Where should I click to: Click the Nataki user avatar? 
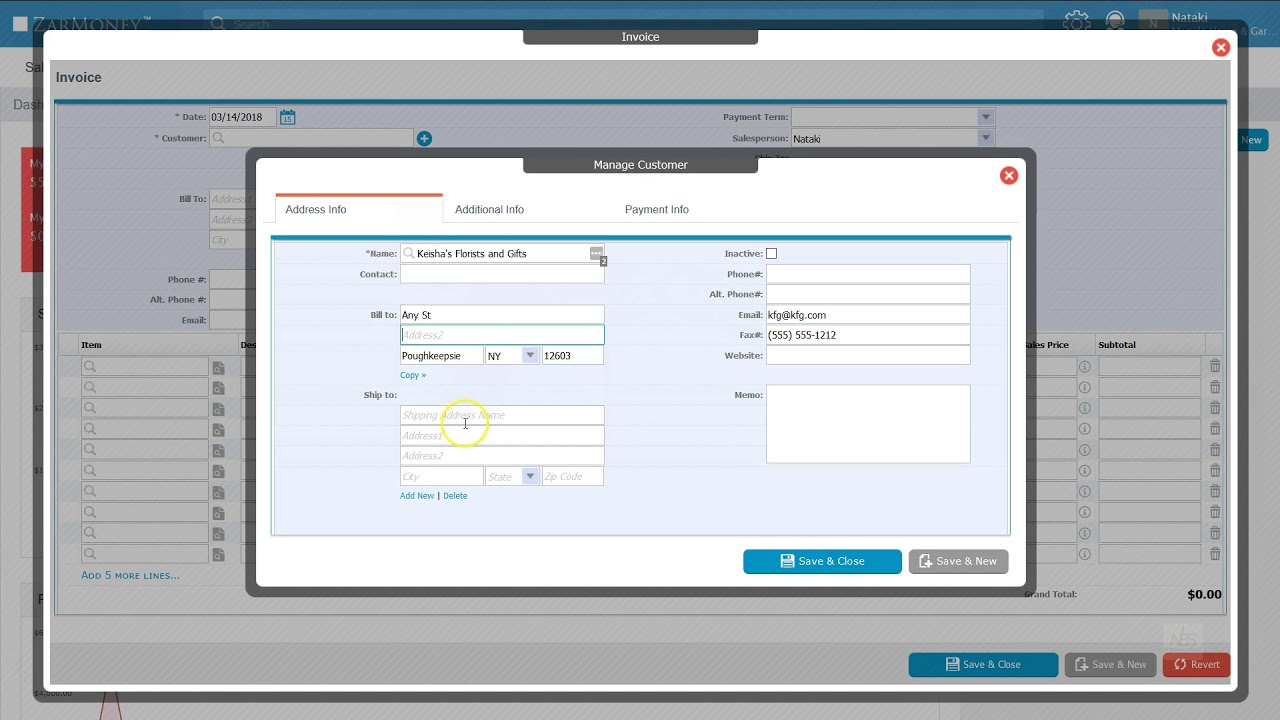pyautogui.click(x=1153, y=23)
